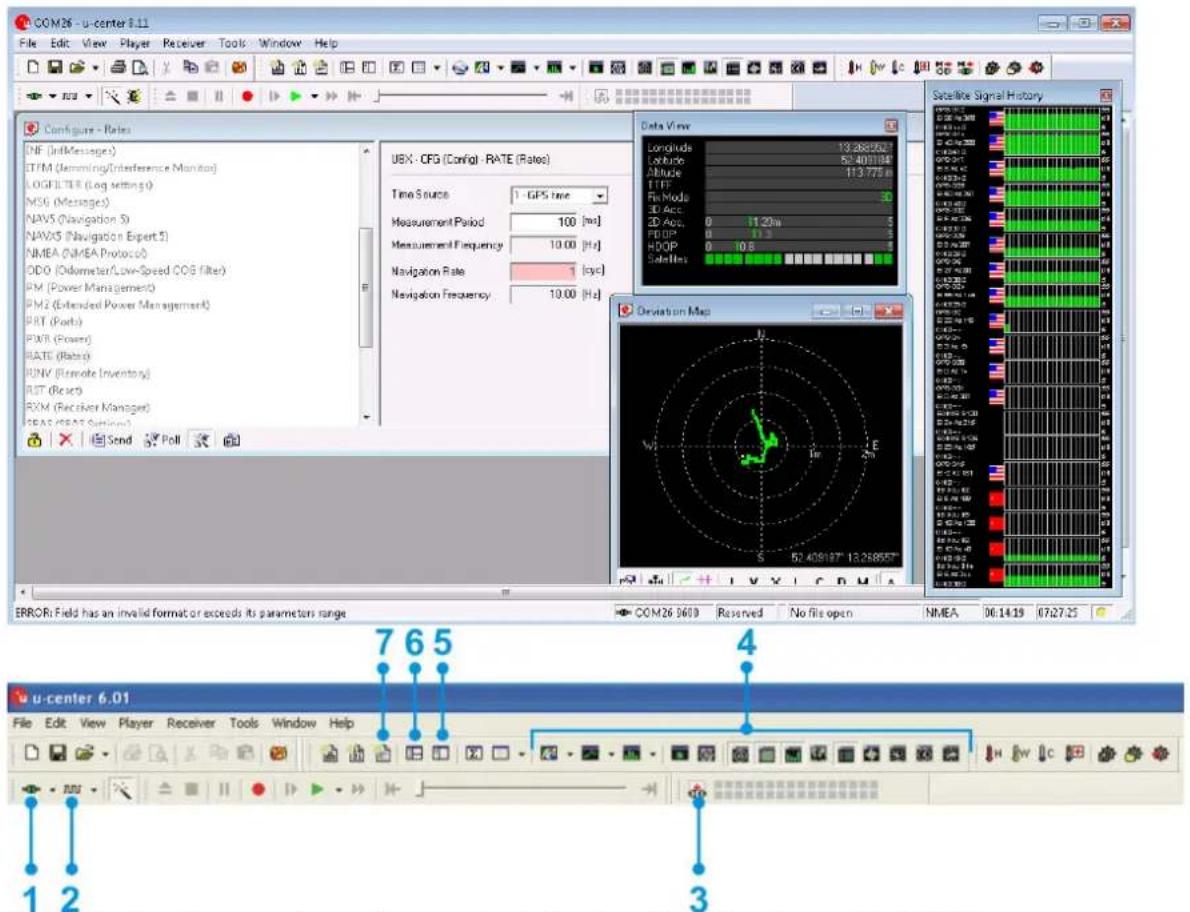Click Stop button in u-center 8.11 player toolbar

[193, 96]
